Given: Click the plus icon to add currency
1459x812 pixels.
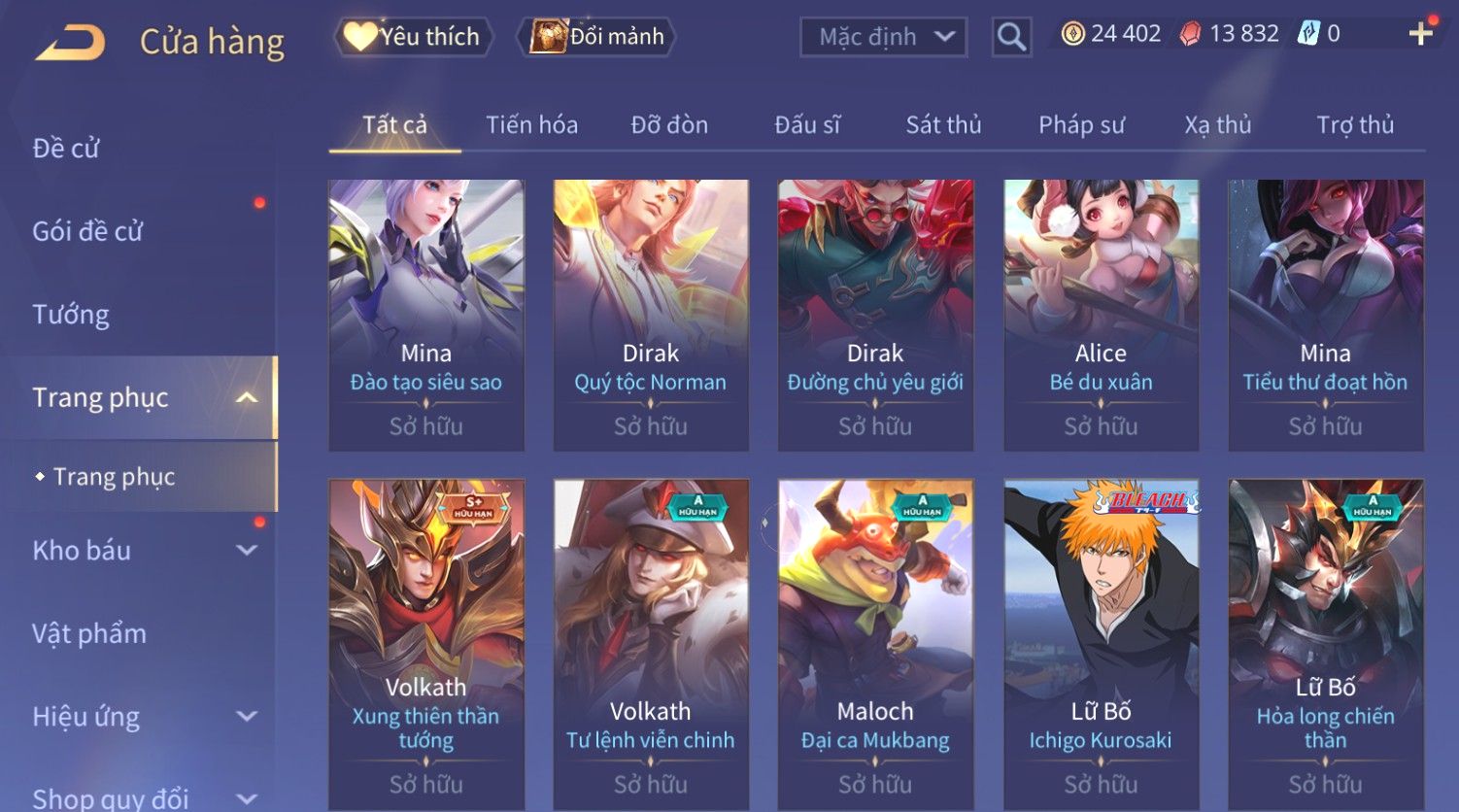Looking at the screenshot, I should [1421, 34].
